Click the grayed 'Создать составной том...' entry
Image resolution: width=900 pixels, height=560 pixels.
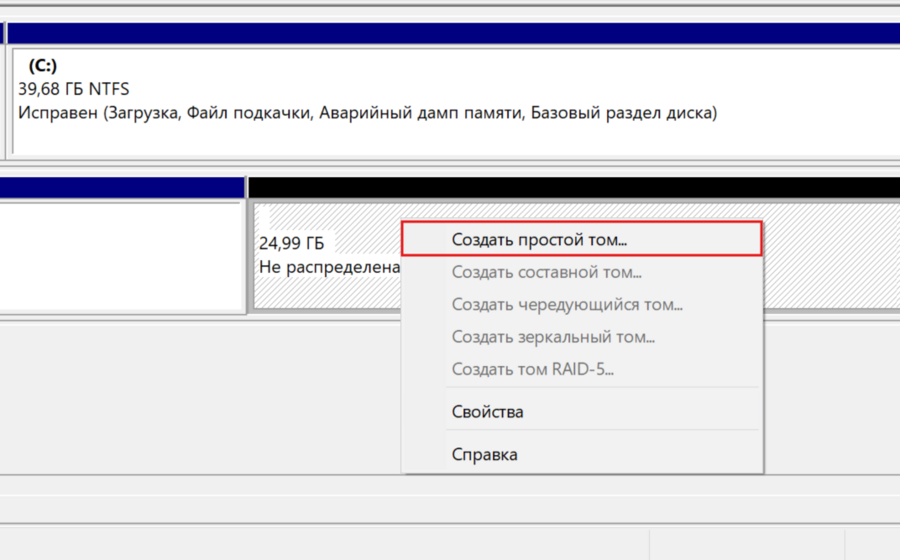pos(546,272)
